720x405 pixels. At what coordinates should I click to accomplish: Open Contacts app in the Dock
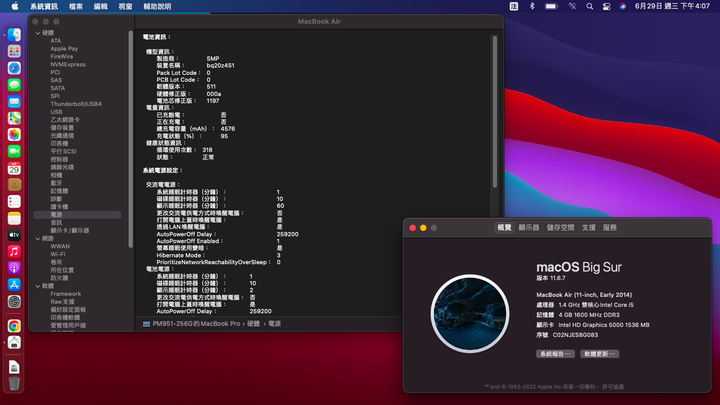[14, 185]
